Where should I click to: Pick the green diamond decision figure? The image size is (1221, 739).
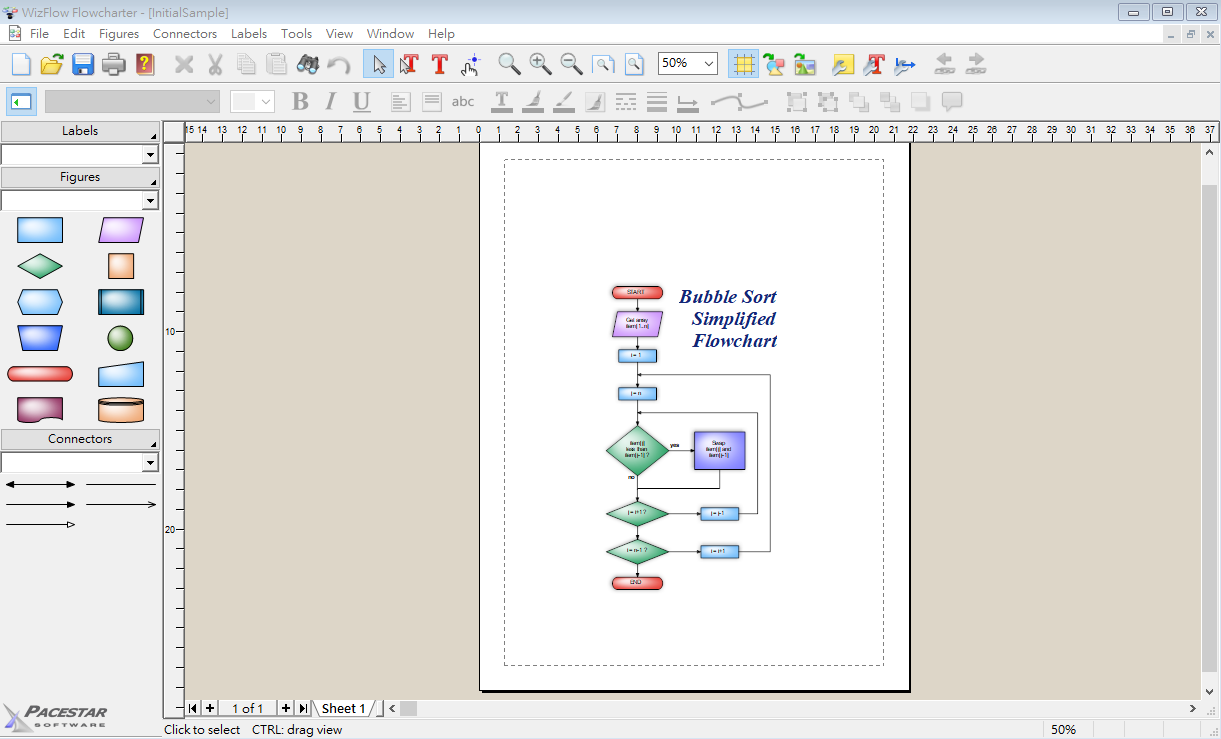click(x=40, y=266)
